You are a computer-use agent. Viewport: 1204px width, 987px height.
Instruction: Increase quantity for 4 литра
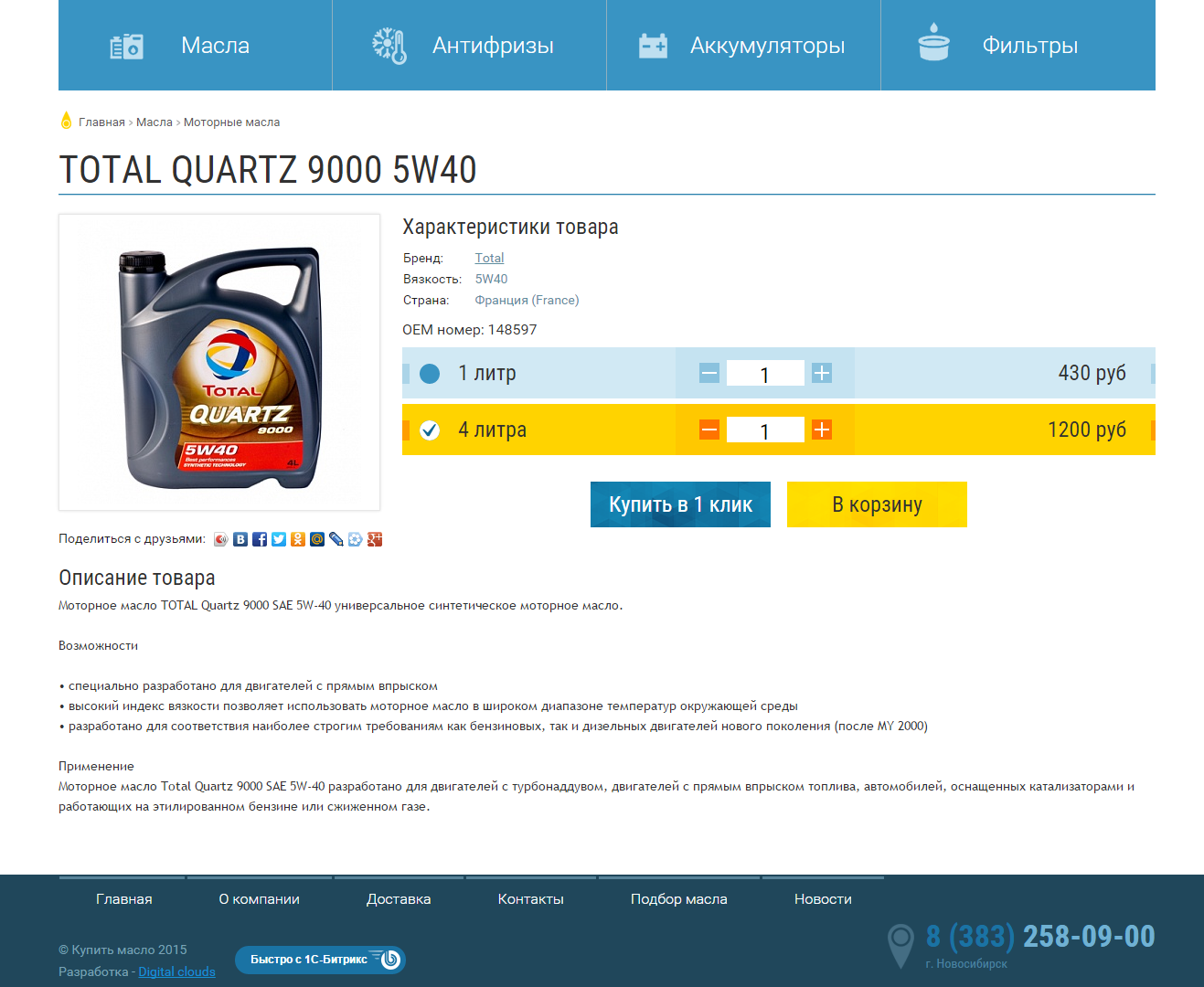pyautogui.click(x=822, y=430)
